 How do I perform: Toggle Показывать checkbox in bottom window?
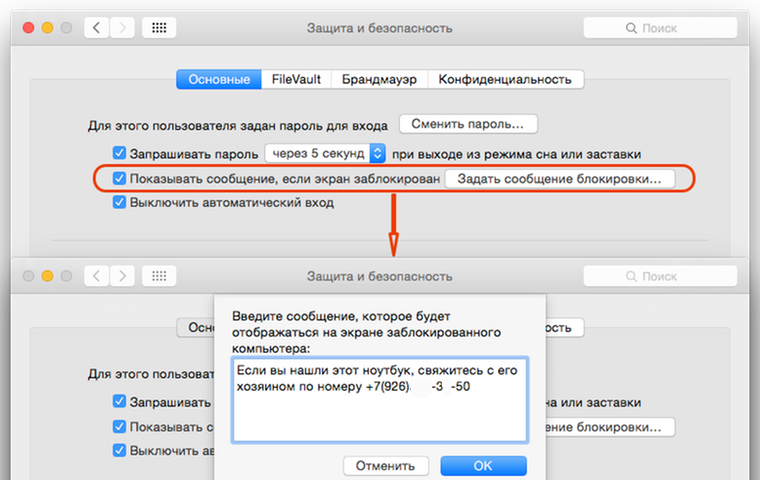(x=119, y=426)
